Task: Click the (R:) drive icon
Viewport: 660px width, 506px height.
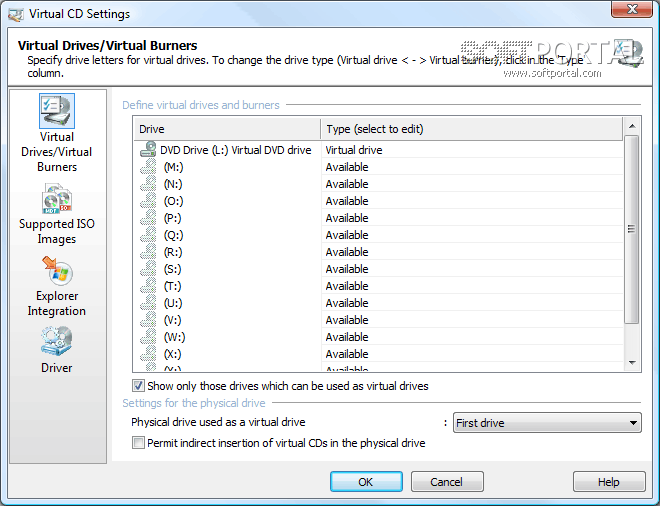Action: 148,252
